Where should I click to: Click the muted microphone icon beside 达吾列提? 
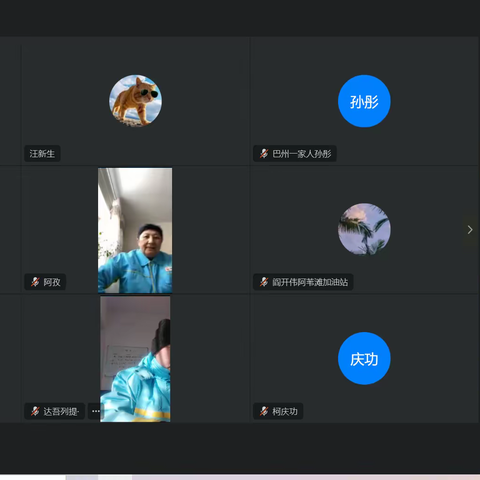click(35, 411)
